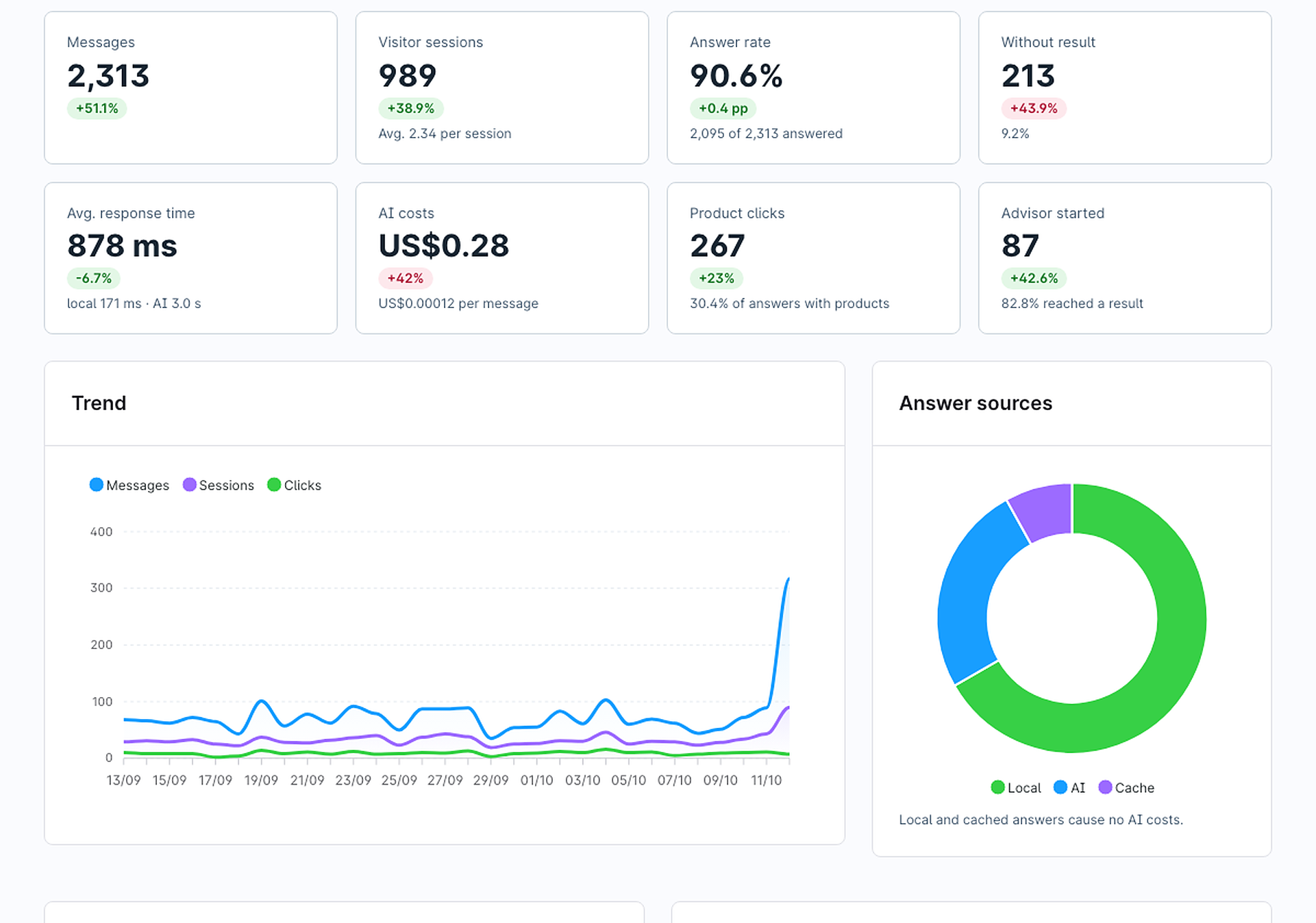Screen dimensions: 1316x923
Task: Click the +51.1% badge under Messages
Action: (x=97, y=108)
